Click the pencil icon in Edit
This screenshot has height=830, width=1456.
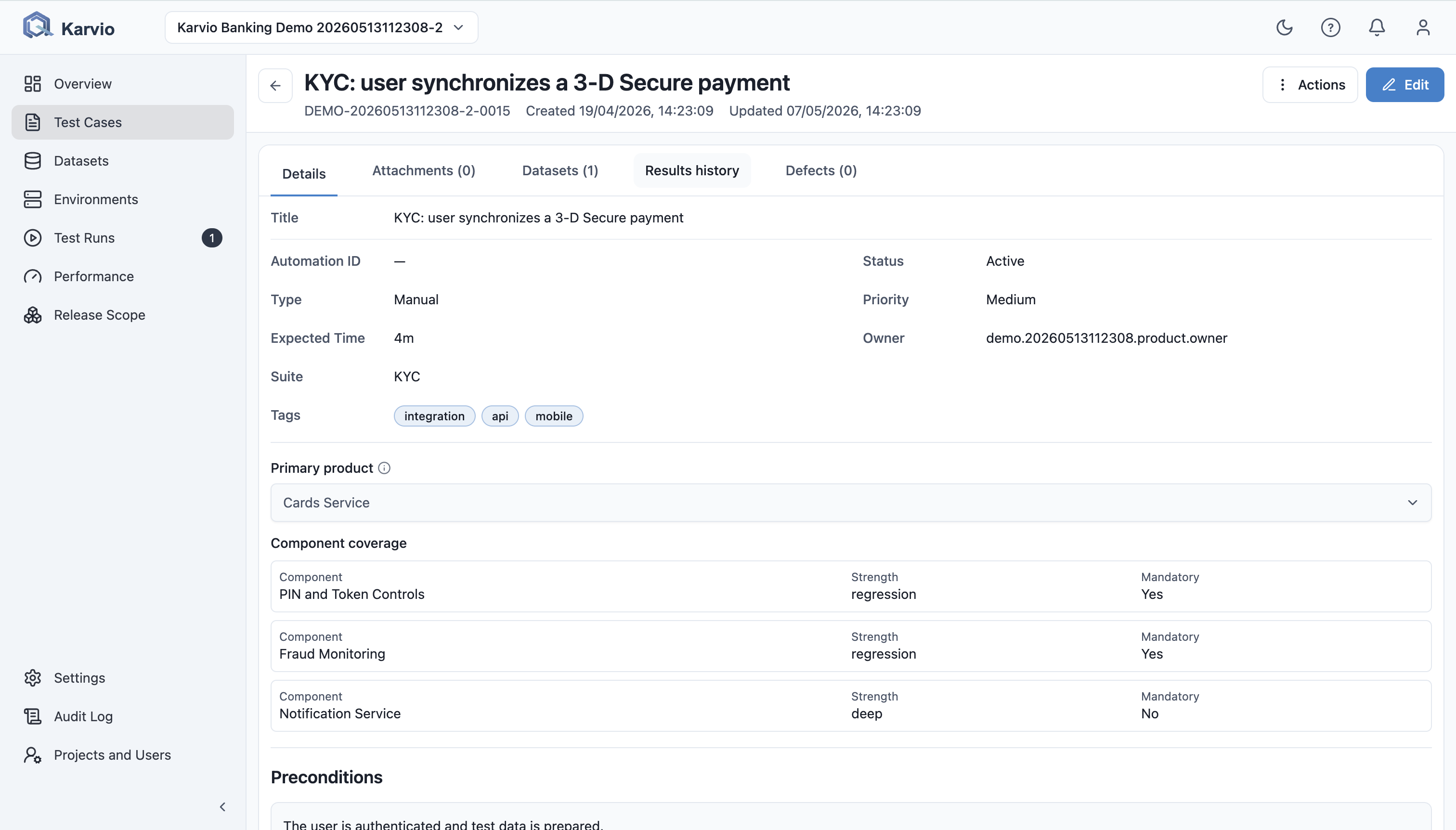tap(1389, 85)
